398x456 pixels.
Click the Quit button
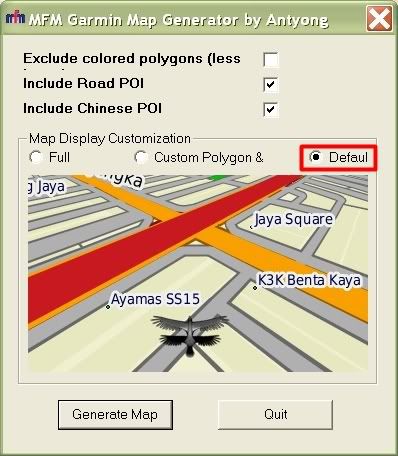(275, 415)
